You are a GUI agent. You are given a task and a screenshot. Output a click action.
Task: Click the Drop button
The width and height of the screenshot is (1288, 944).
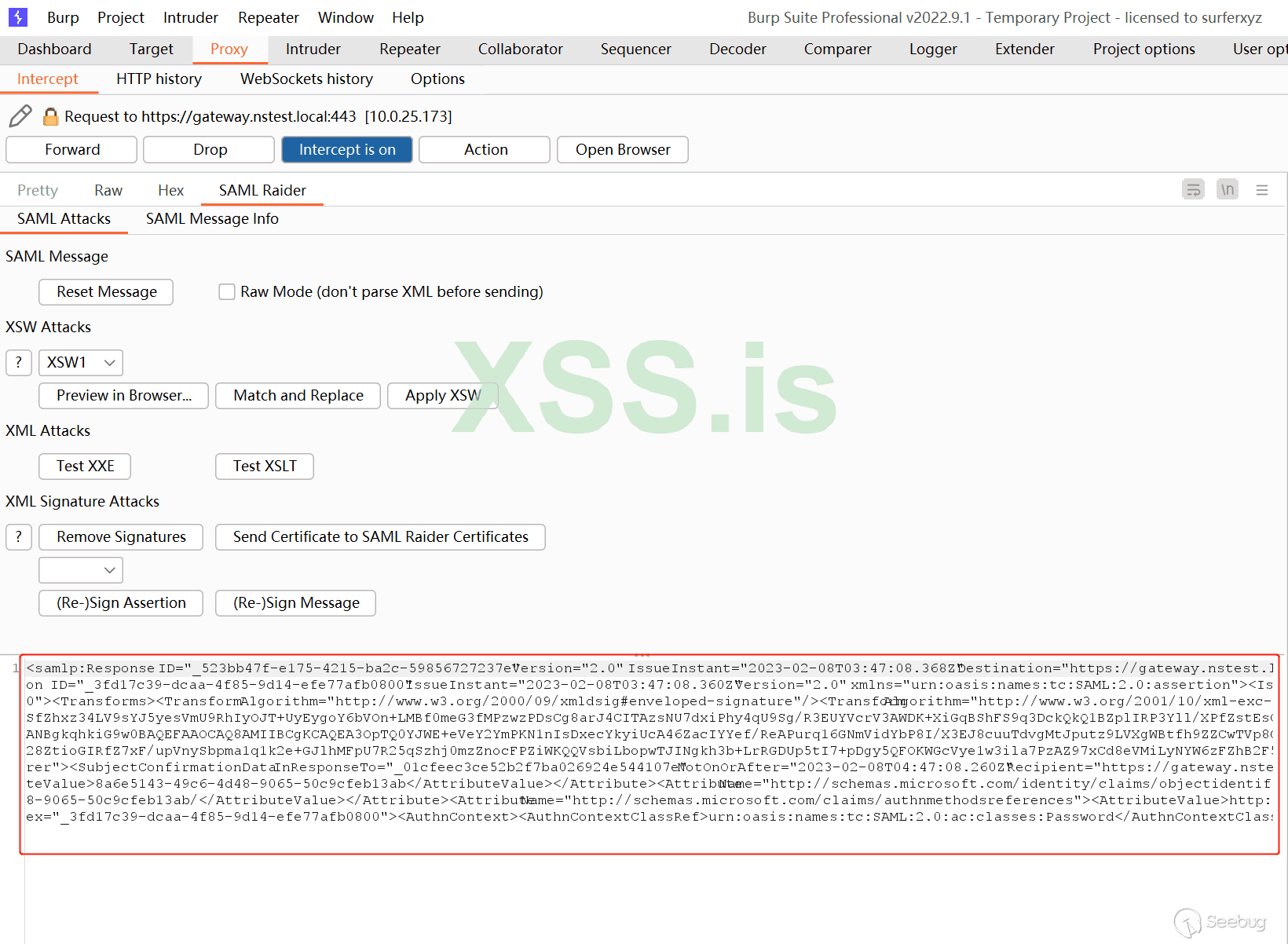(210, 149)
